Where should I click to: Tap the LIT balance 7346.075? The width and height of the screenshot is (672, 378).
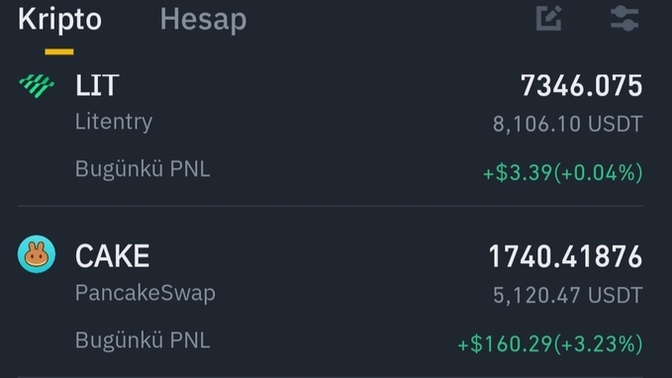pyautogui.click(x=582, y=86)
